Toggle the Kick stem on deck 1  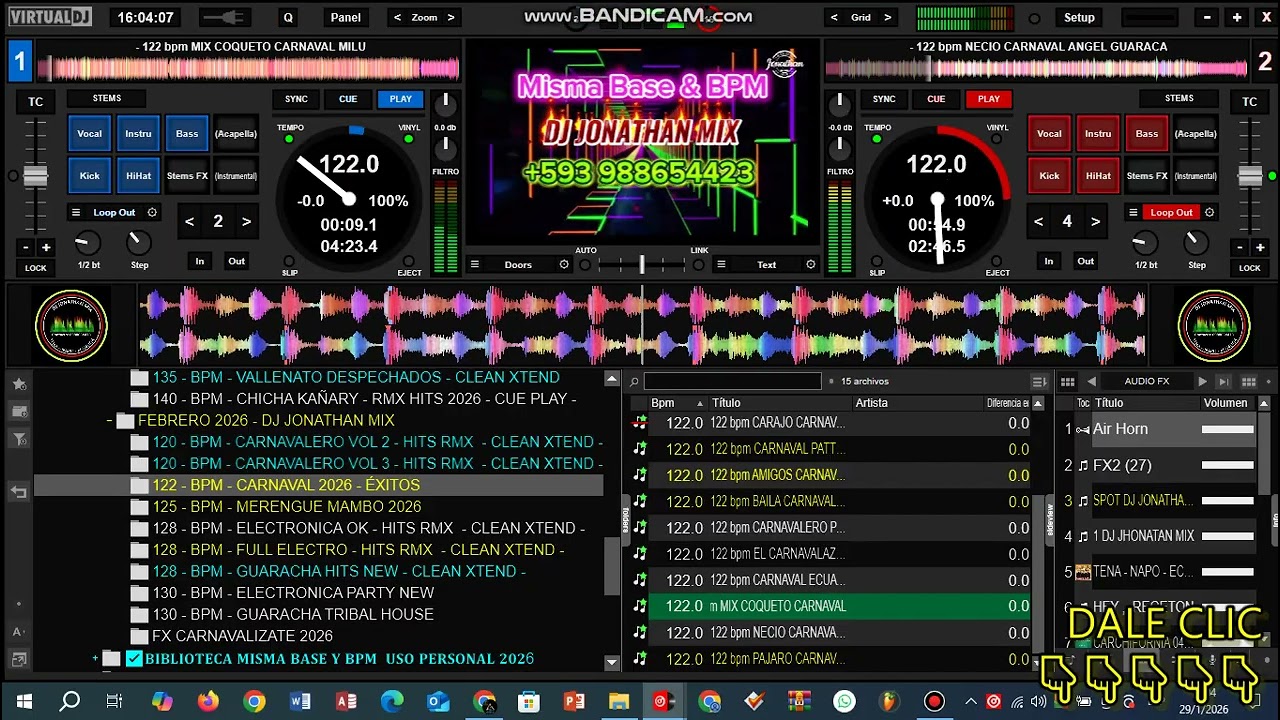(x=89, y=176)
